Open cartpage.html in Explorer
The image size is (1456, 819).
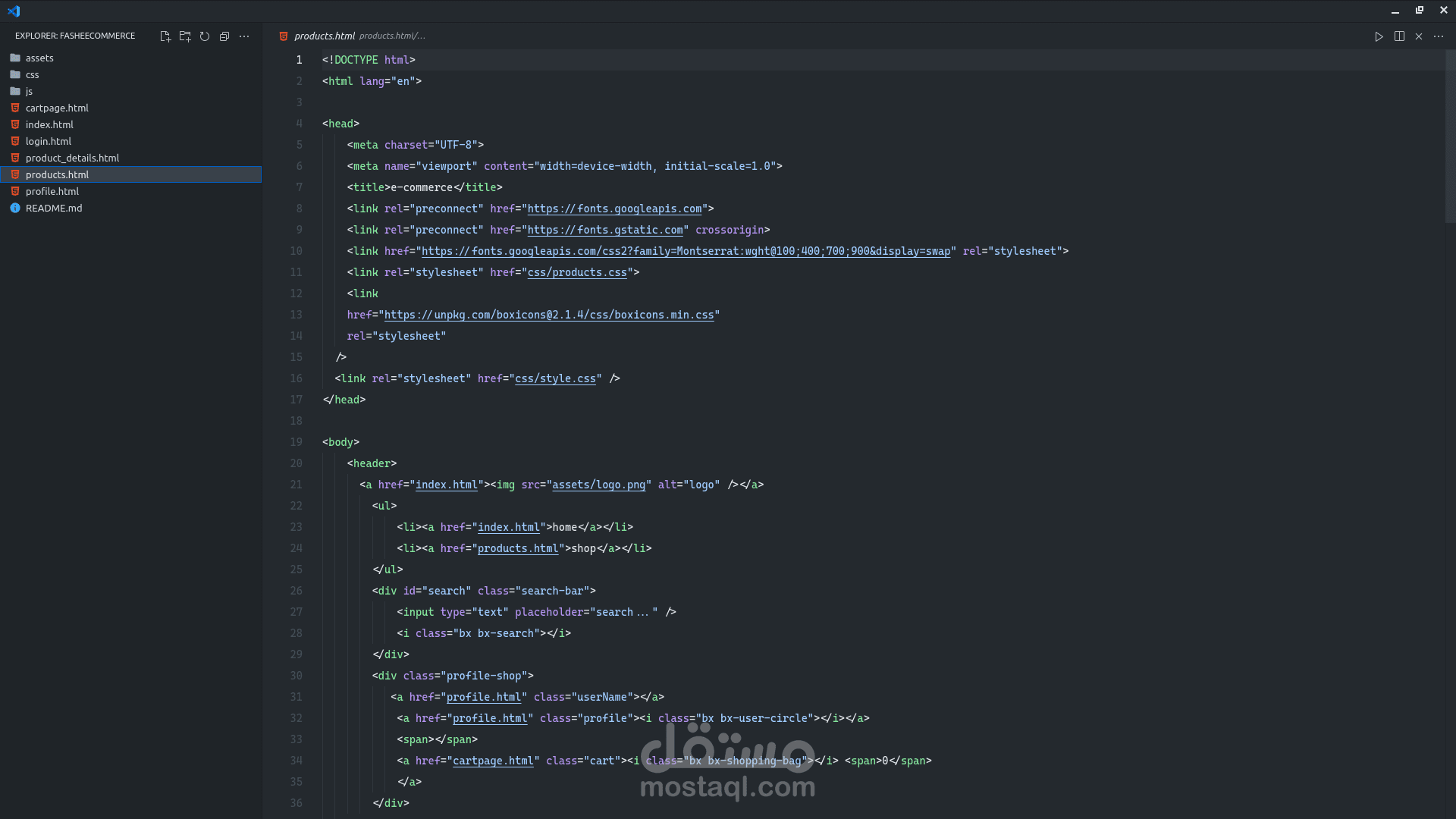[130, 108]
